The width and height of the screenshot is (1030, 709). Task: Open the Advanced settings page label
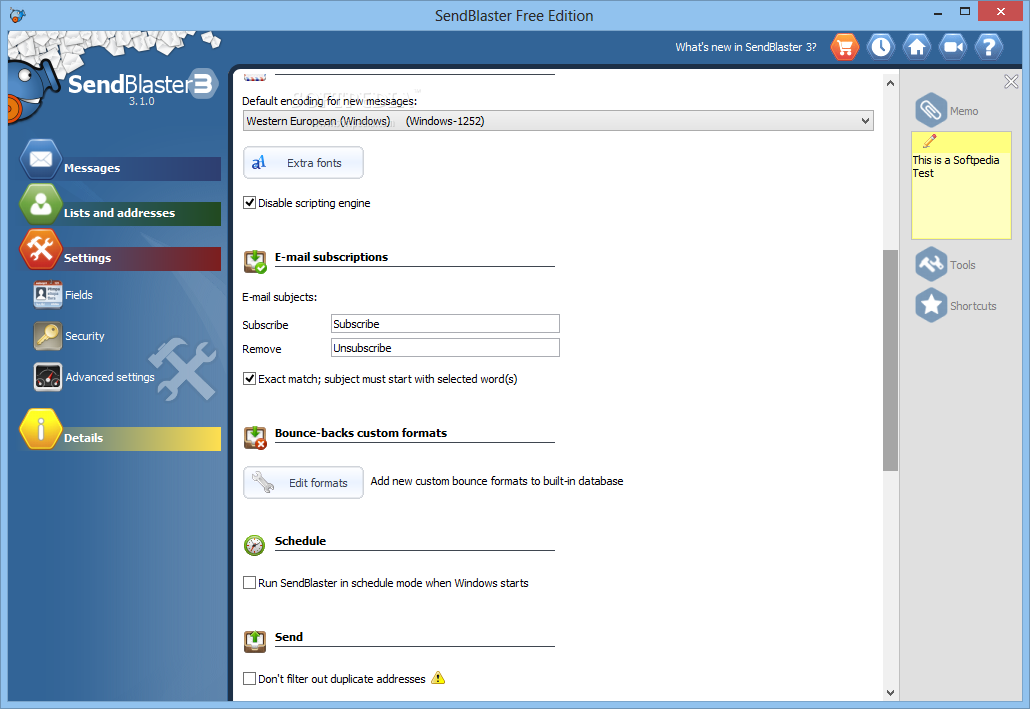(x=110, y=377)
